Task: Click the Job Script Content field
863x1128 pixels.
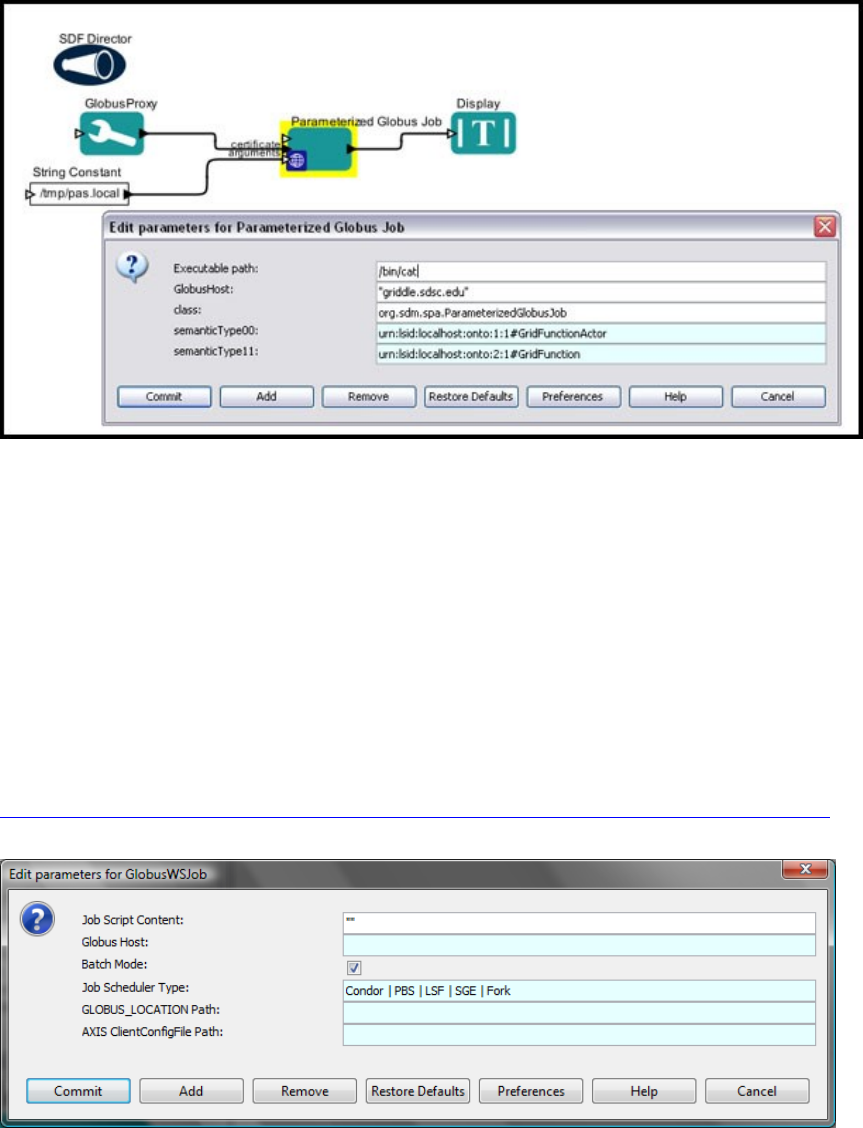Action: [x=579, y=923]
